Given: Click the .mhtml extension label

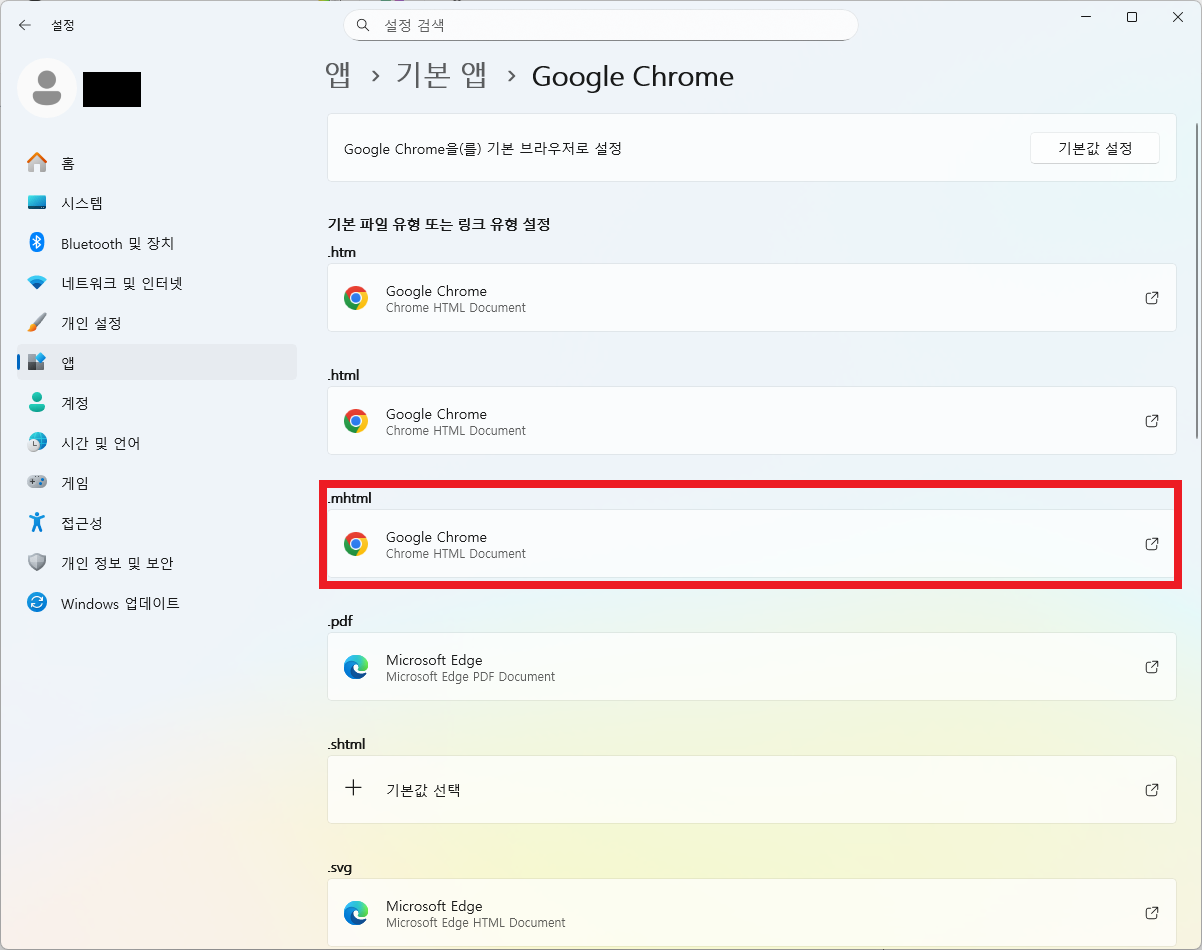Looking at the screenshot, I should point(350,498).
